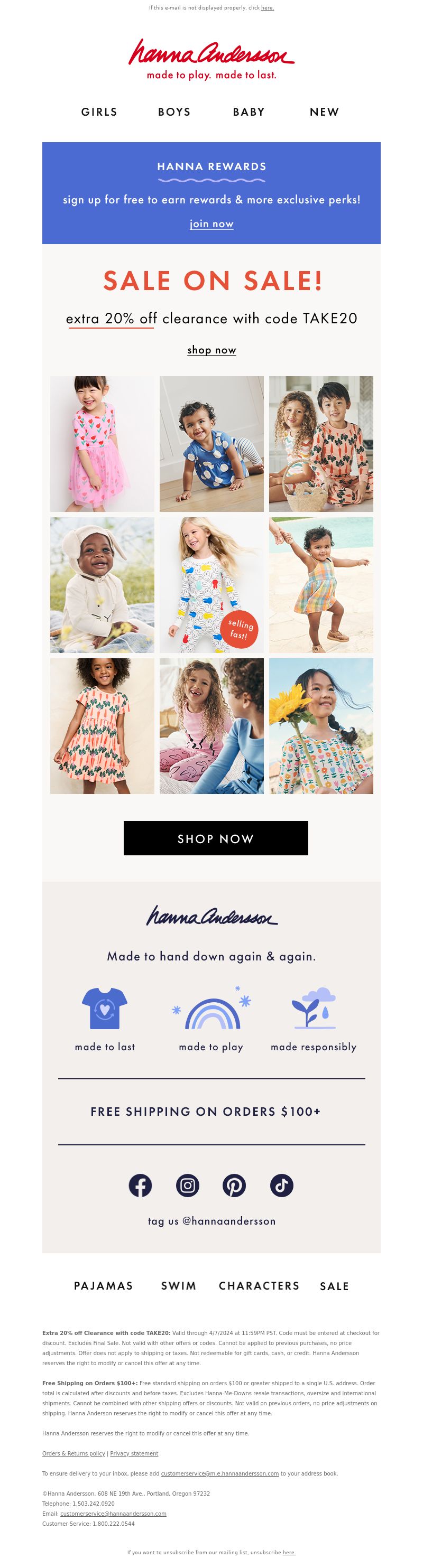423x1568 pixels.
Task: Open the Facebook social icon
Action: (x=140, y=1185)
